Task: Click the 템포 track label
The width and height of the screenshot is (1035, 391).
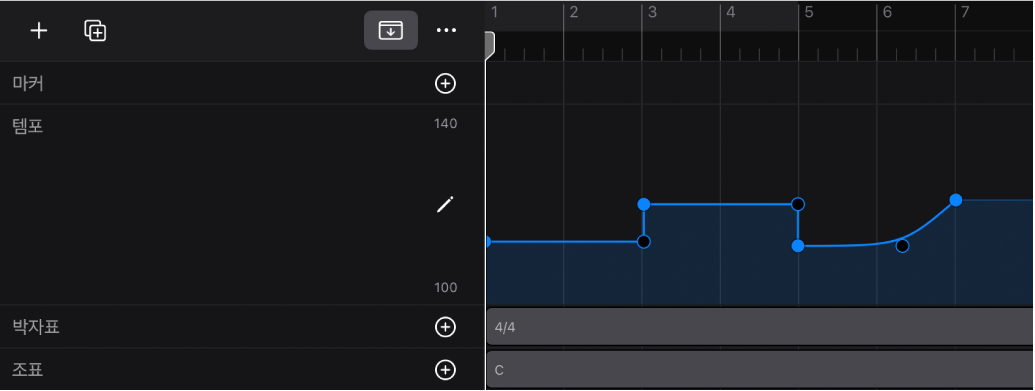Action: 28,125
